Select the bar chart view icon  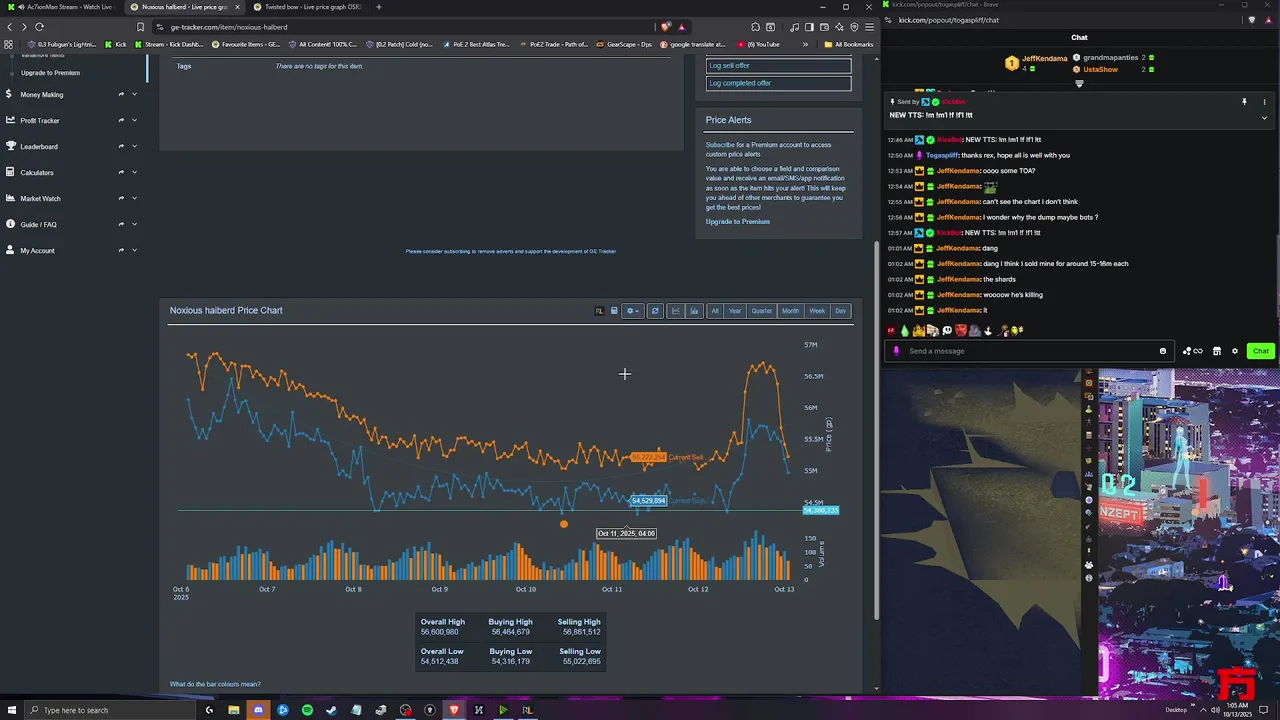pyautogui.click(x=694, y=311)
